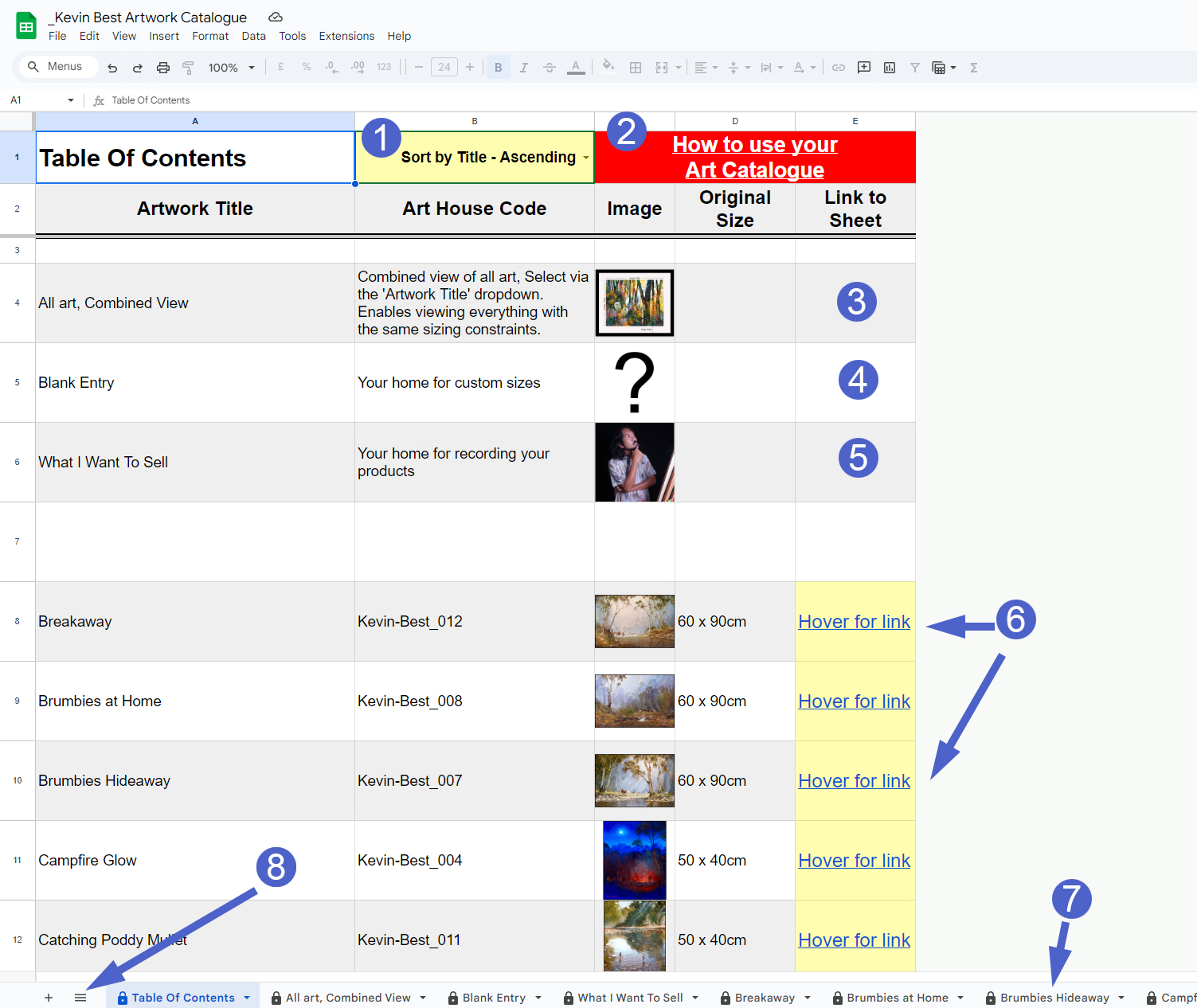The image size is (1197, 1008).
Task: Click the Name box showing A1
Action: [x=41, y=100]
